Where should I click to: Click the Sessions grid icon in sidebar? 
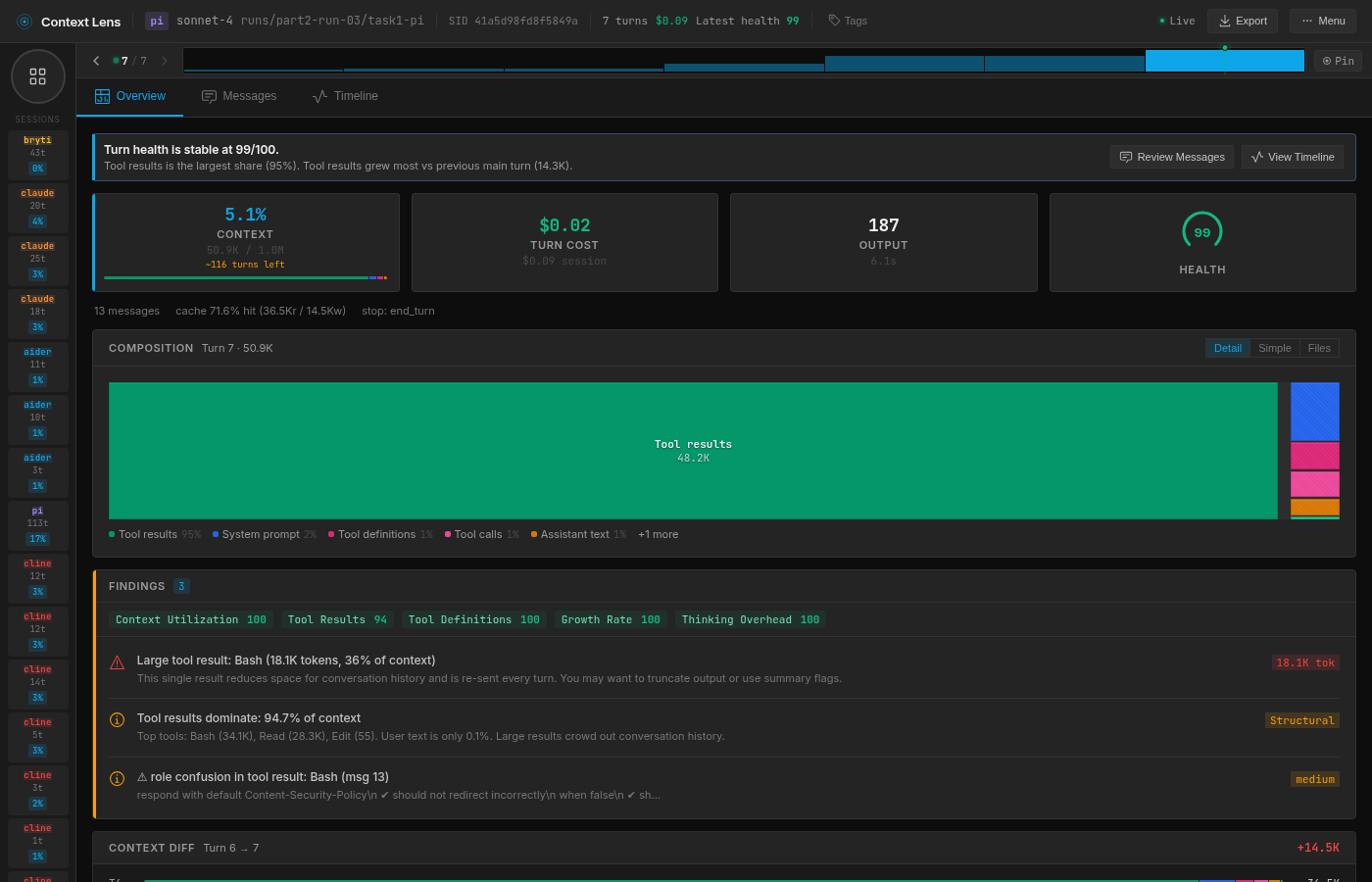point(37,75)
